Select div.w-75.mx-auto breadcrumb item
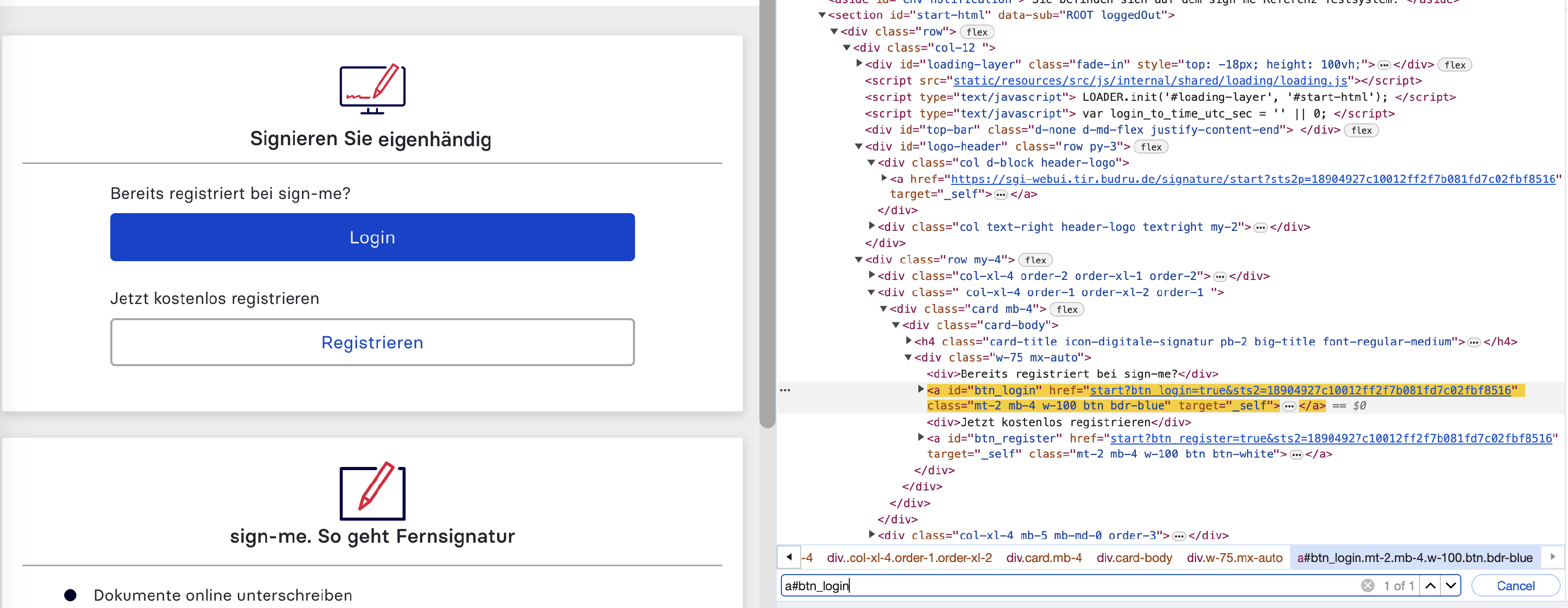This screenshot has width=1568, height=608. pyautogui.click(x=1234, y=557)
